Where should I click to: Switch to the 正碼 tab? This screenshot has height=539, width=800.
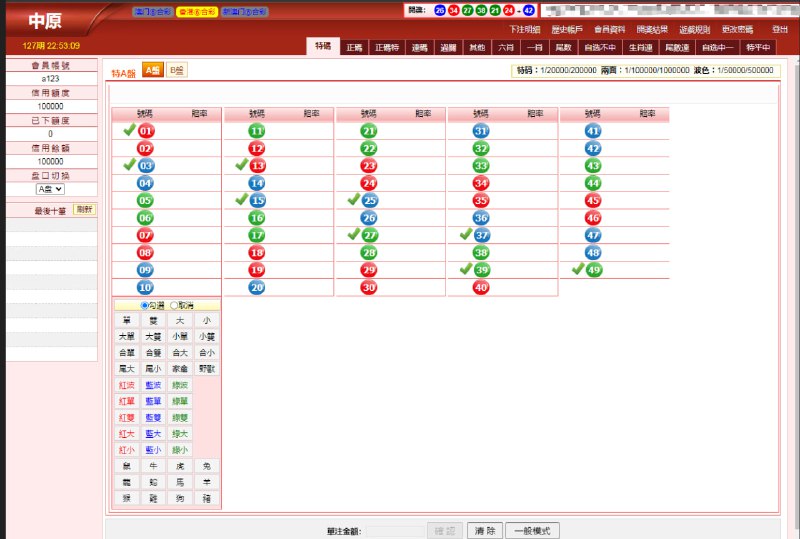(354, 47)
